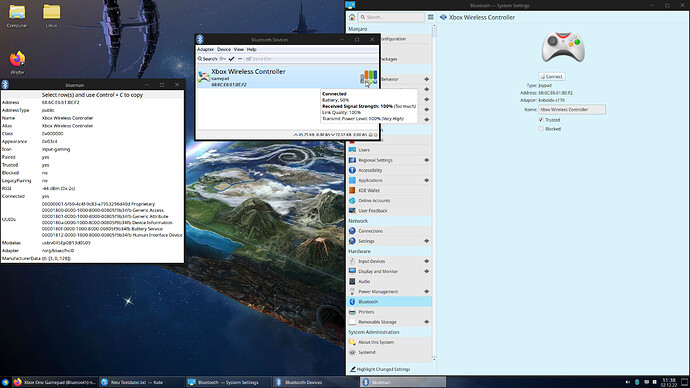Open About this System
This screenshot has width=690, height=388.
pos(389,342)
